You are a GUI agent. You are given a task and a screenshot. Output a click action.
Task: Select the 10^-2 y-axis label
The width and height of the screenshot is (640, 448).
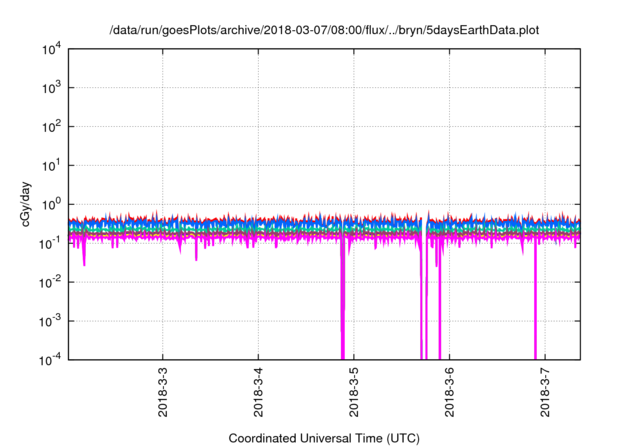[50, 282]
